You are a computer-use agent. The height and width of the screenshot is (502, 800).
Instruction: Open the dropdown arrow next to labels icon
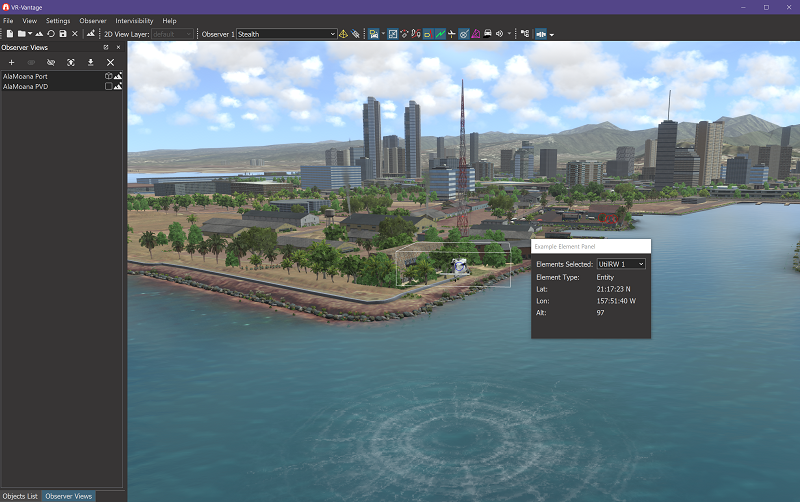pos(383,34)
